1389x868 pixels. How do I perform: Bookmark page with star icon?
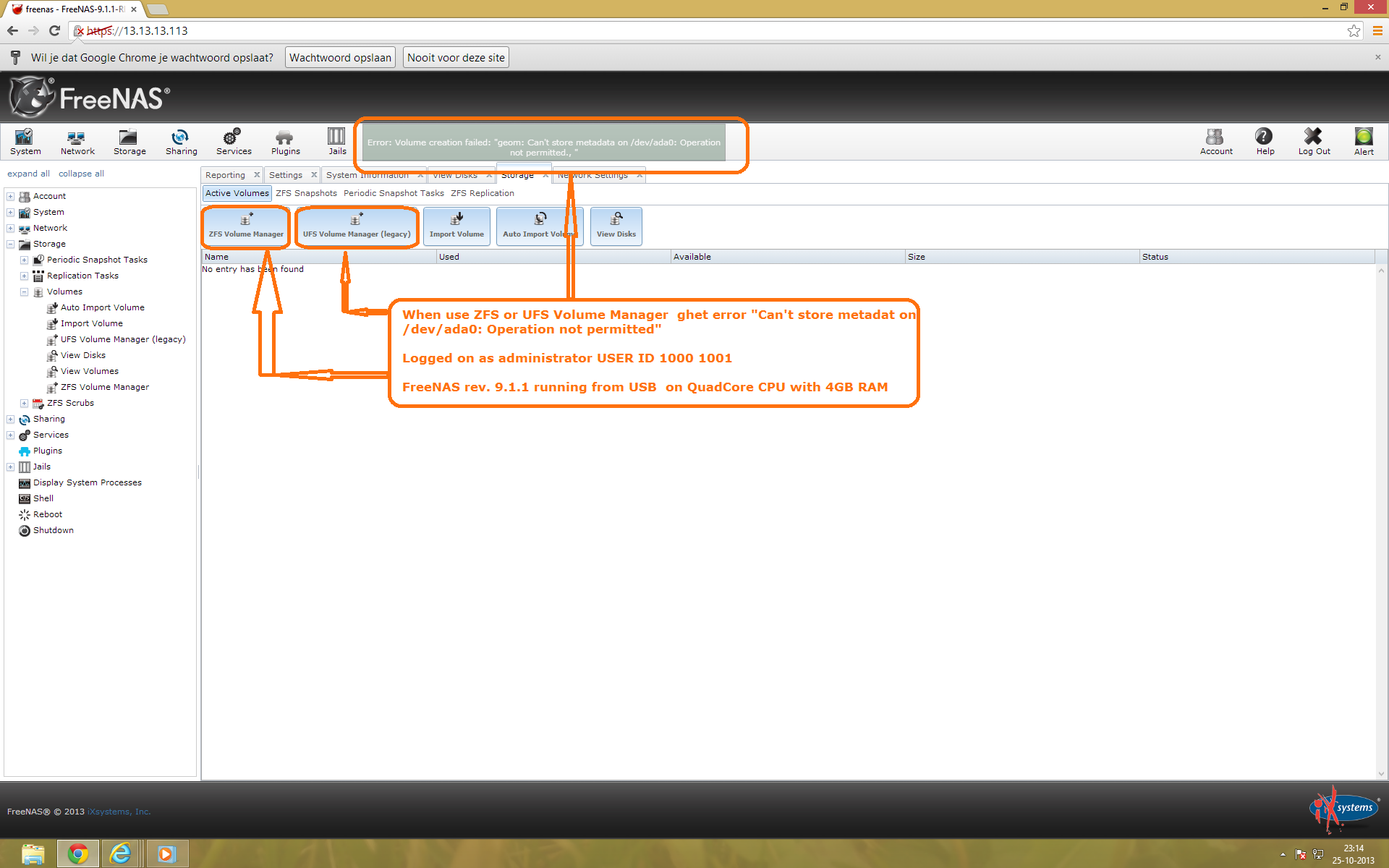[x=1353, y=30]
